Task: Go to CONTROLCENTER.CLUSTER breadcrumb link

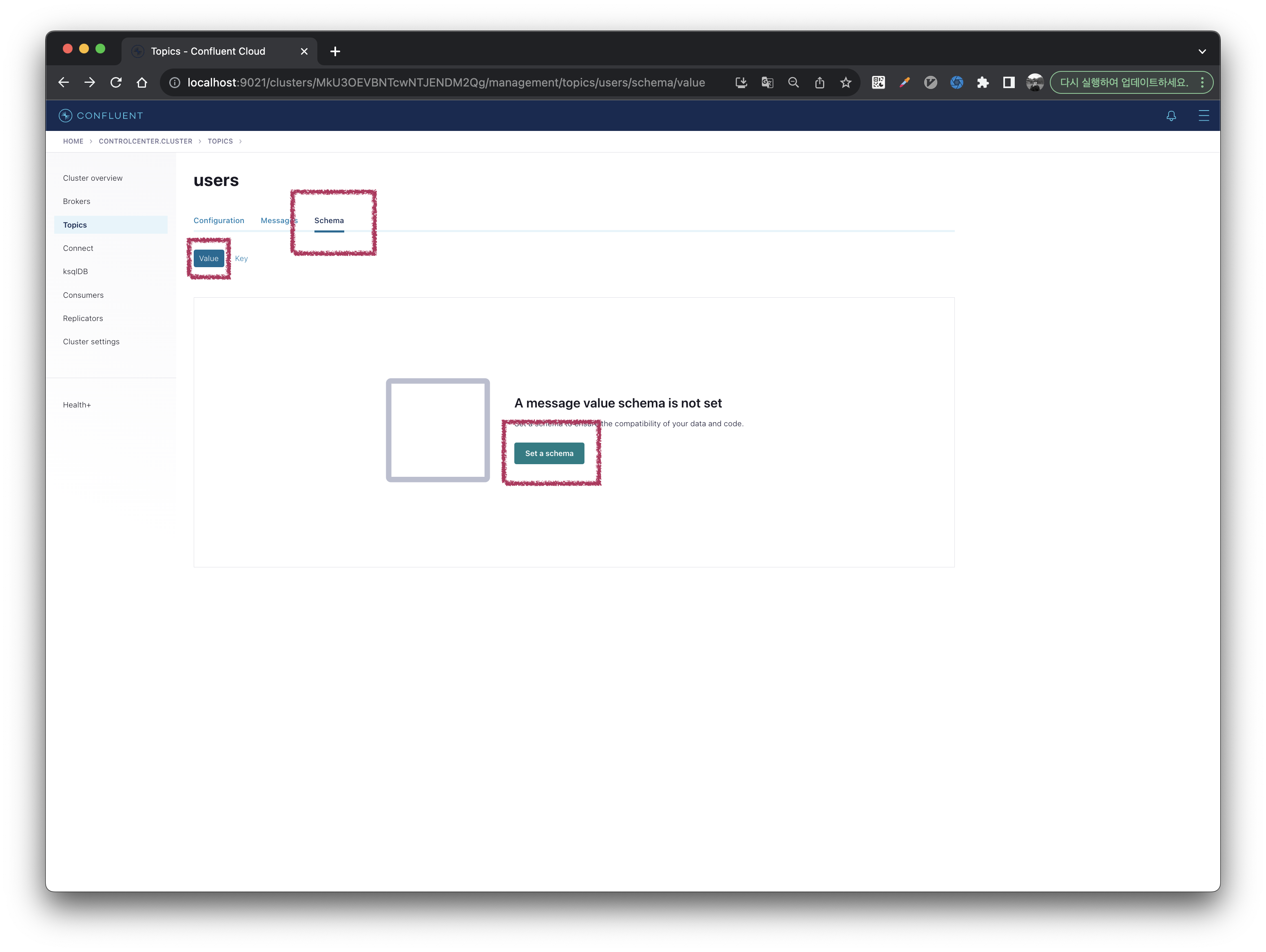Action: point(145,142)
